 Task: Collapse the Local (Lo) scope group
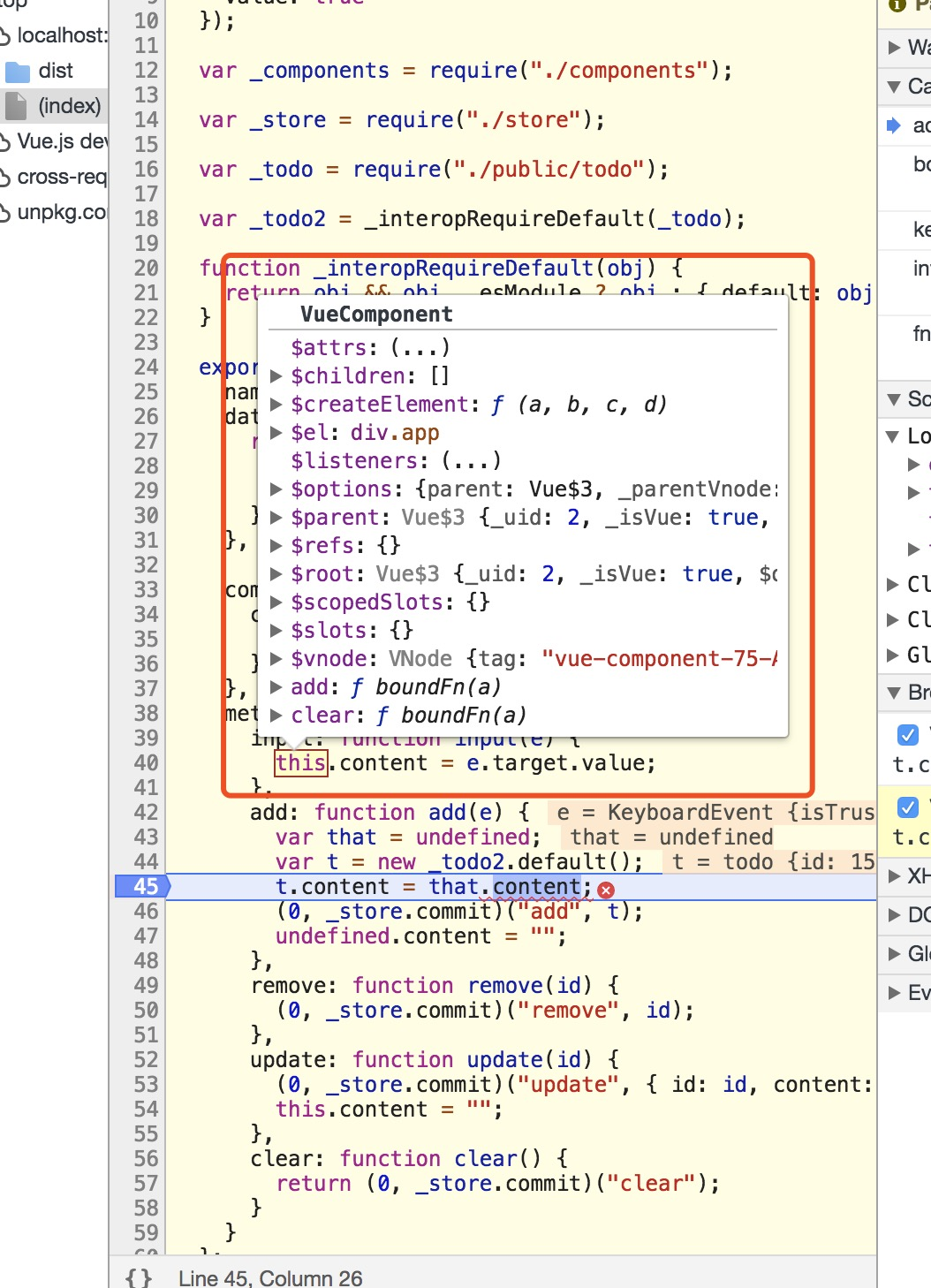pyautogui.click(x=892, y=436)
